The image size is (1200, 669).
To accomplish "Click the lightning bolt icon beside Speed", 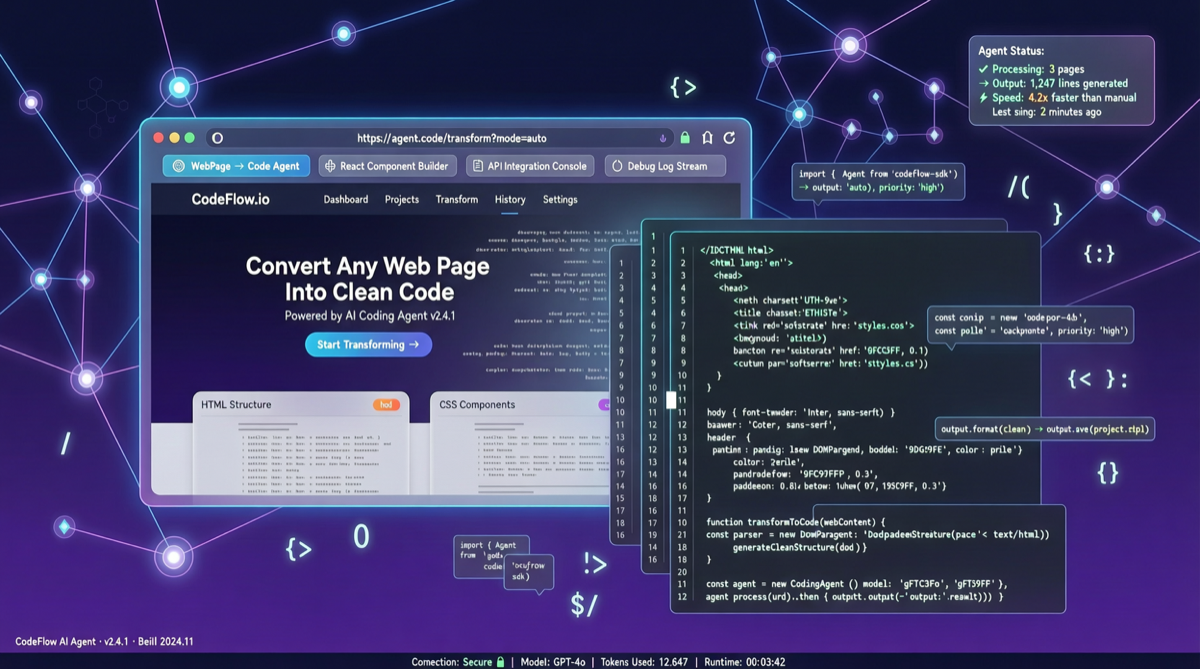I will (x=984, y=98).
